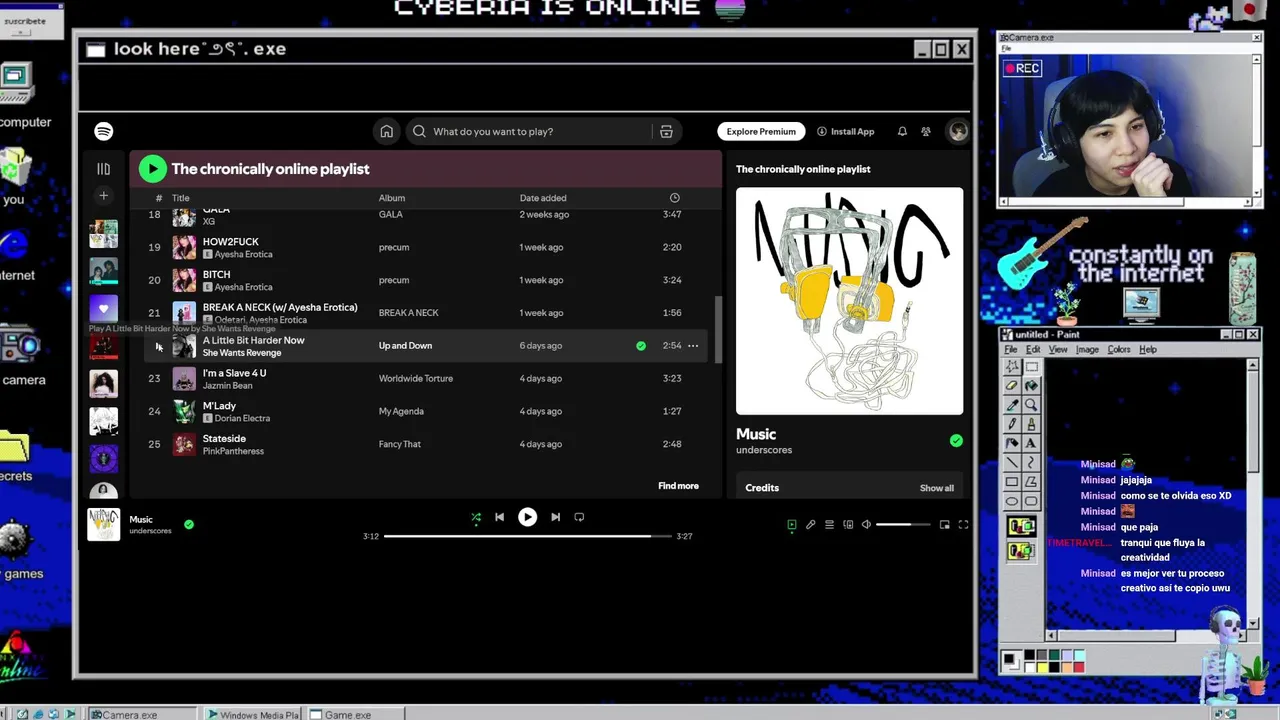Pick the yellow color swatch in Paint

click(1042, 667)
